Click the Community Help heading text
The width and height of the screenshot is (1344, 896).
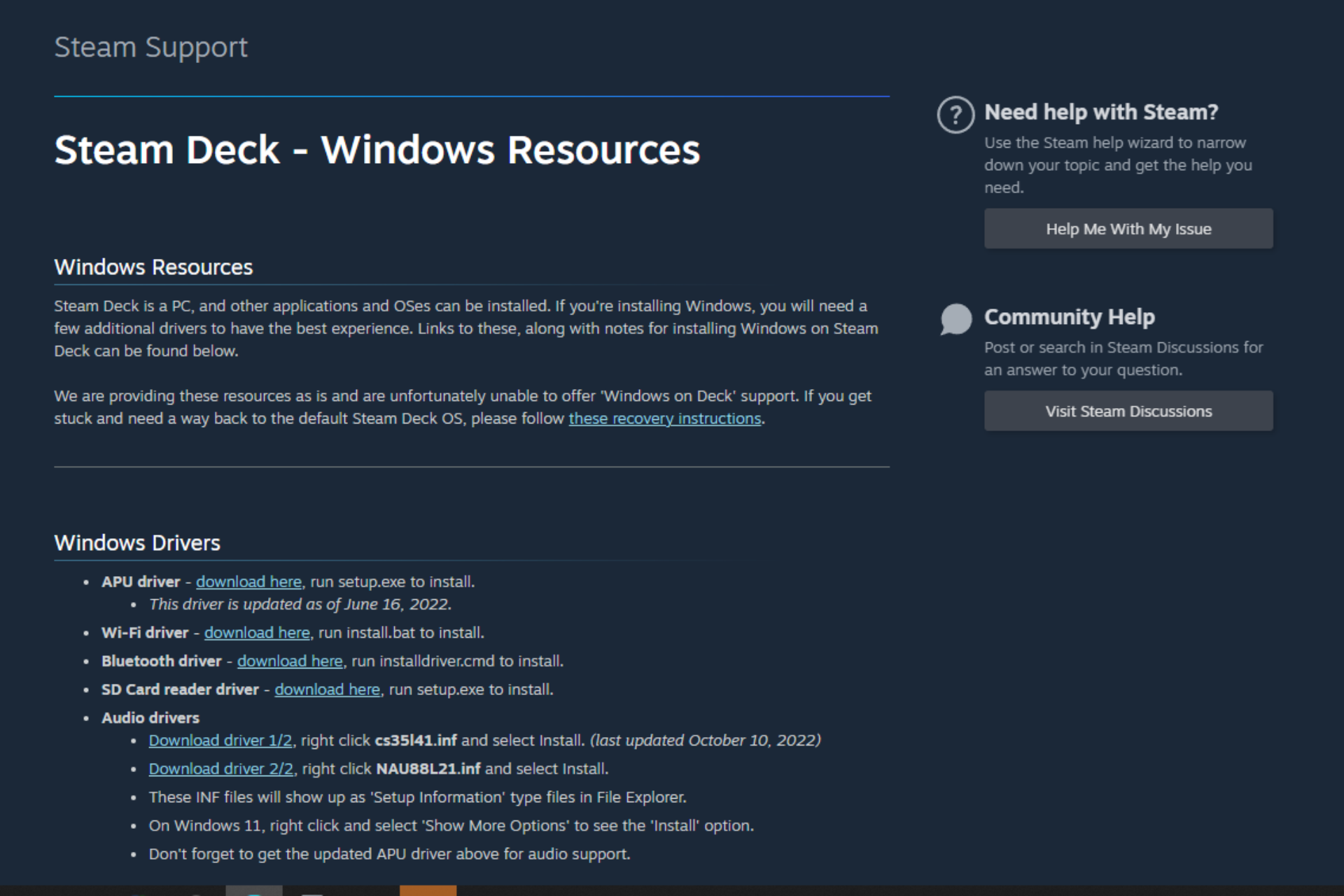pos(1069,317)
